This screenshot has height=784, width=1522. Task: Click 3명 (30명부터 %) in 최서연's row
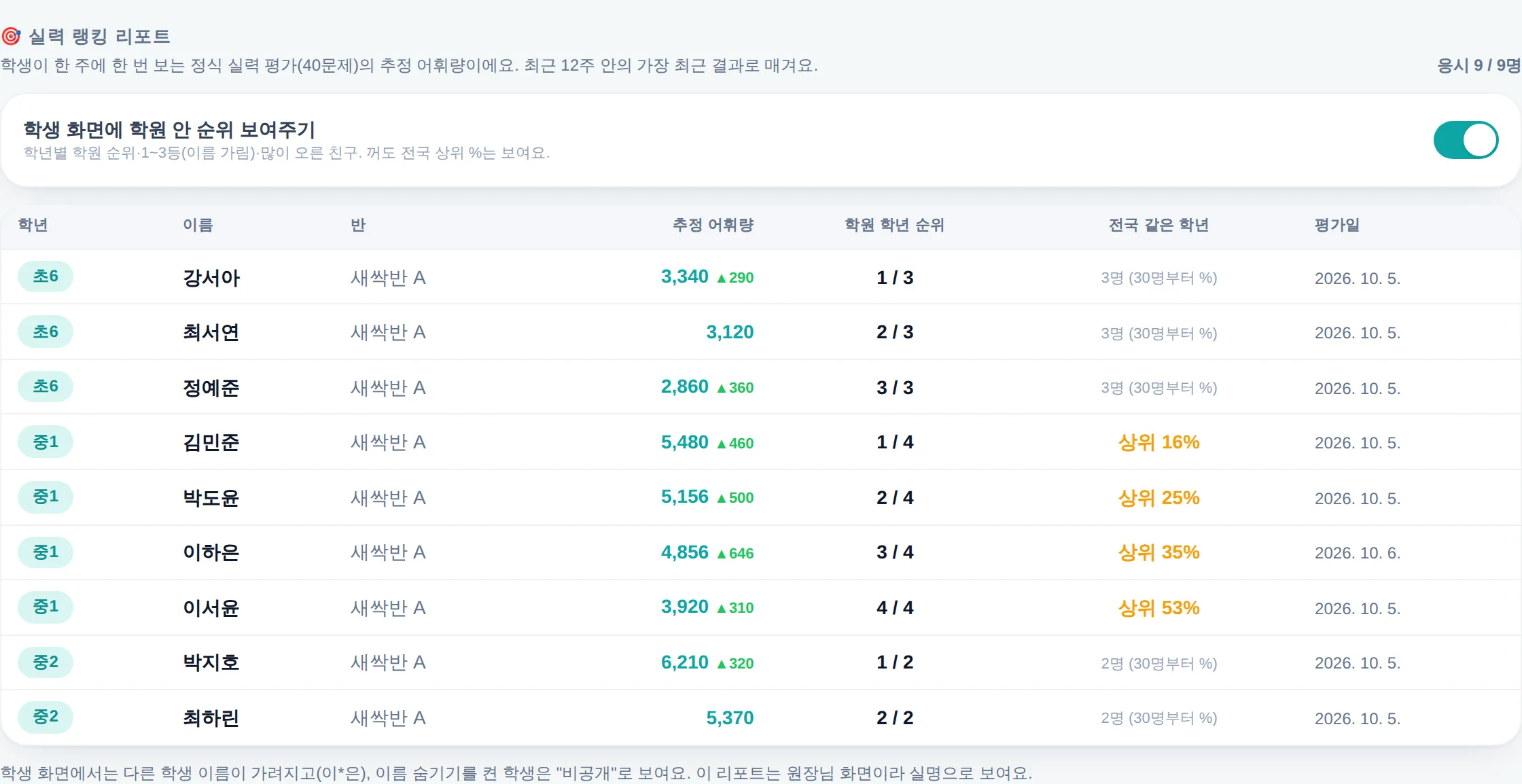1158,333
